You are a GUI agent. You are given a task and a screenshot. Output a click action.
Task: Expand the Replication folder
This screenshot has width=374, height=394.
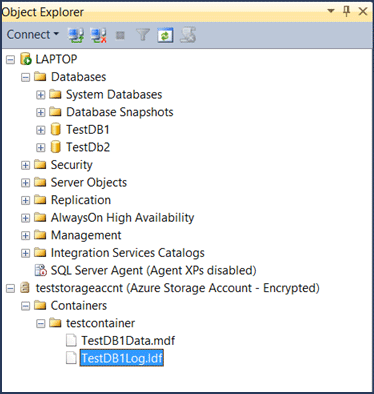(25, 200)
